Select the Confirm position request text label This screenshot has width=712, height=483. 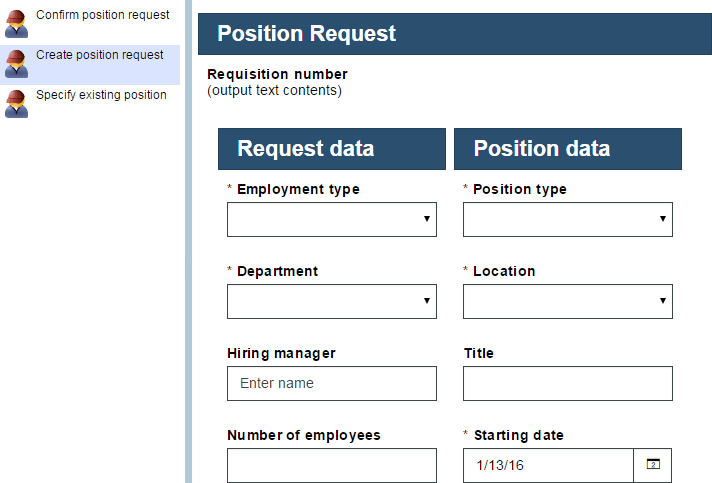(102, 15)
